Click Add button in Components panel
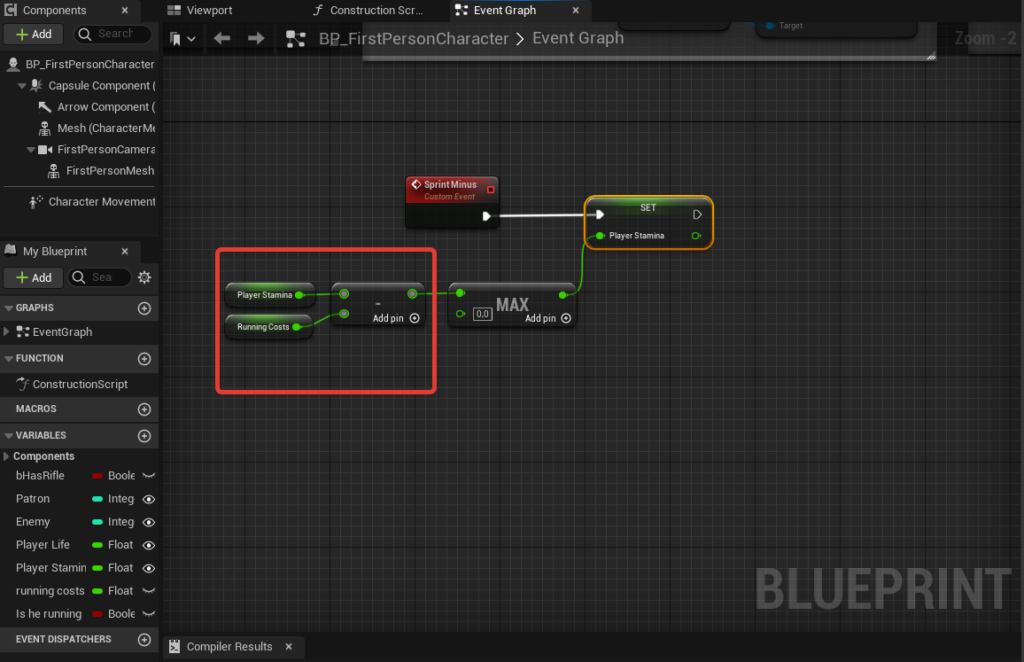 (34, 34)
